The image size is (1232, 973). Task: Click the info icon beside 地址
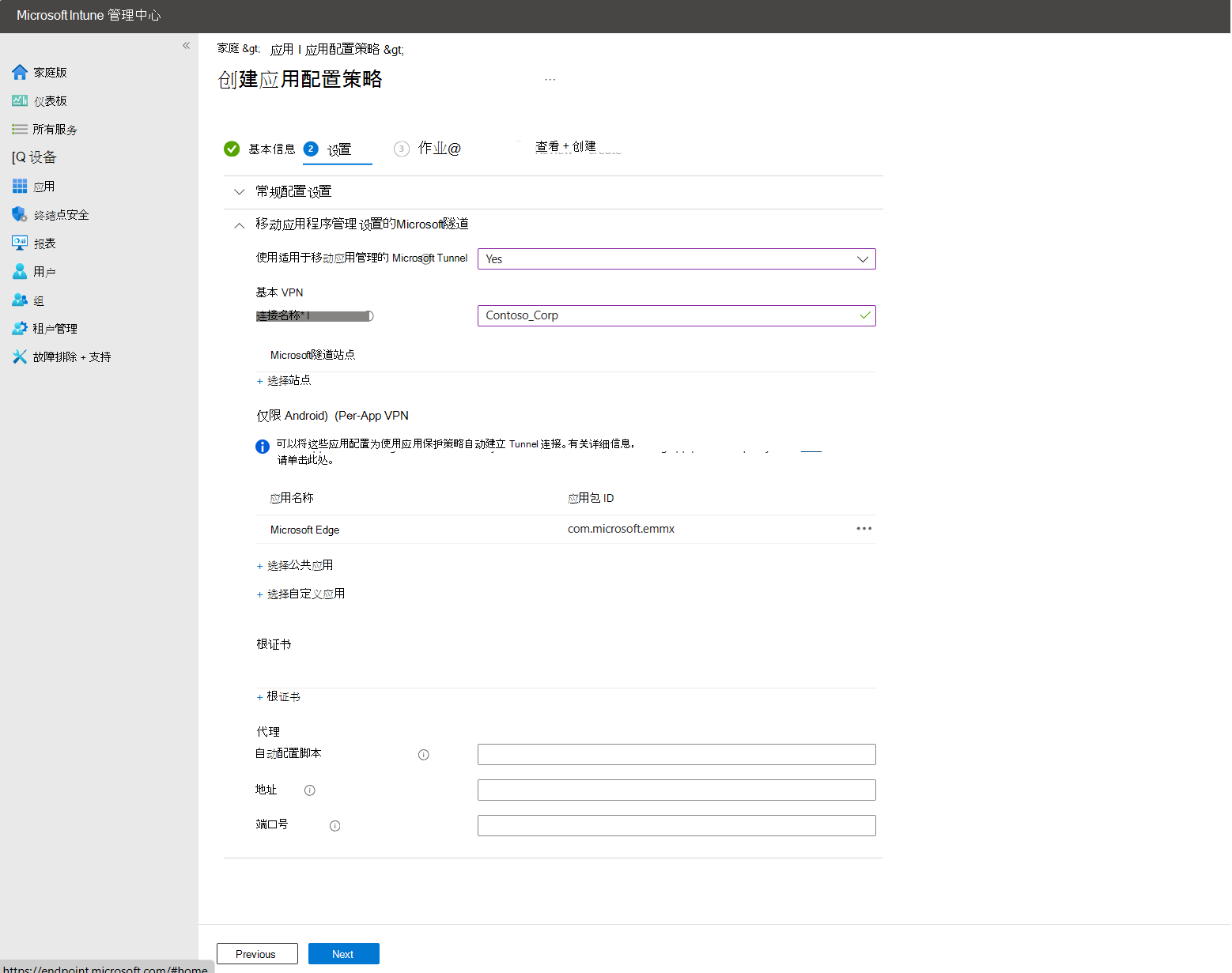[310, 790]
